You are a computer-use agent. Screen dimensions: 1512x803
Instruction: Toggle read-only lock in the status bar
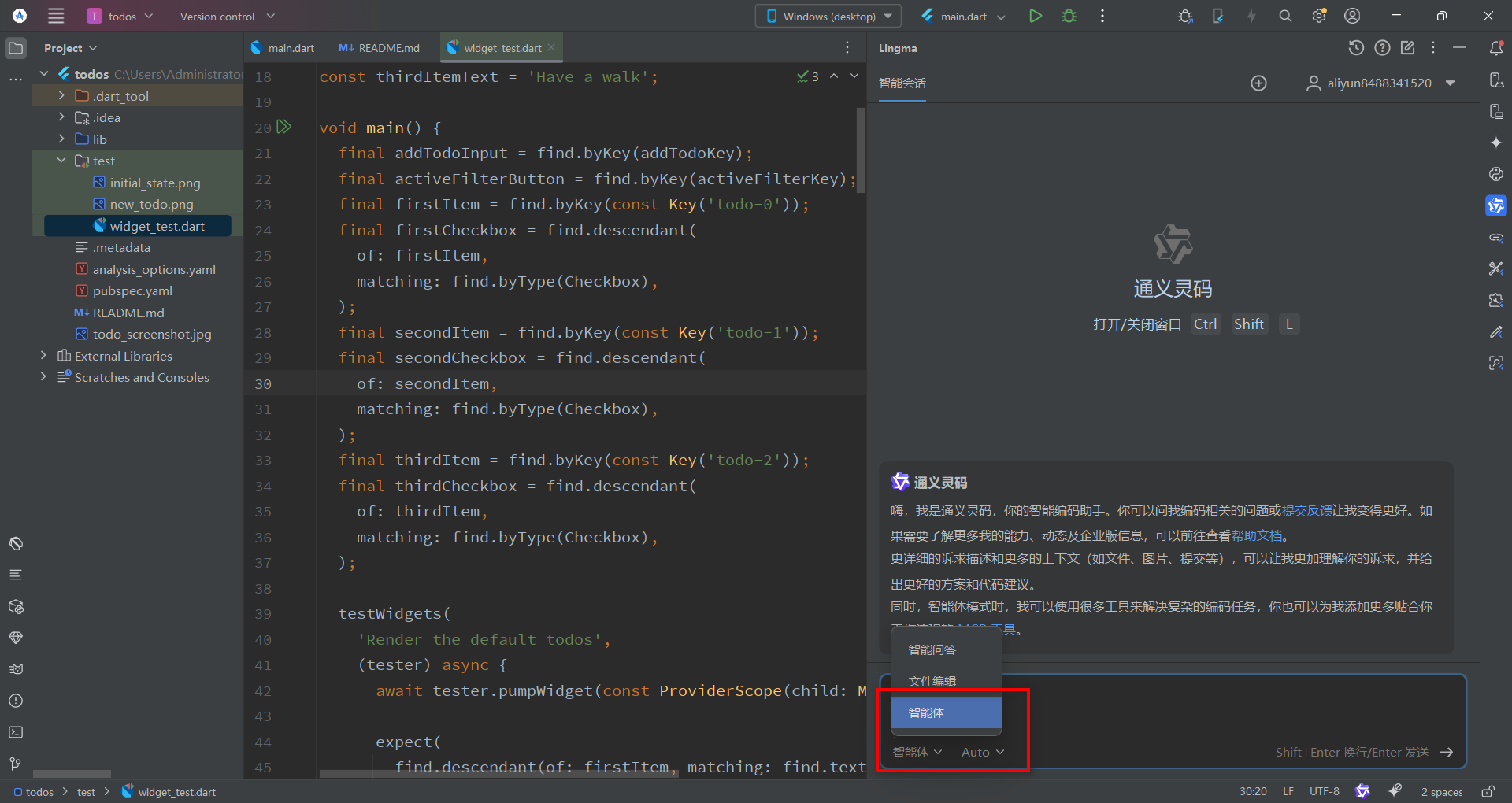pos(1488,791)
